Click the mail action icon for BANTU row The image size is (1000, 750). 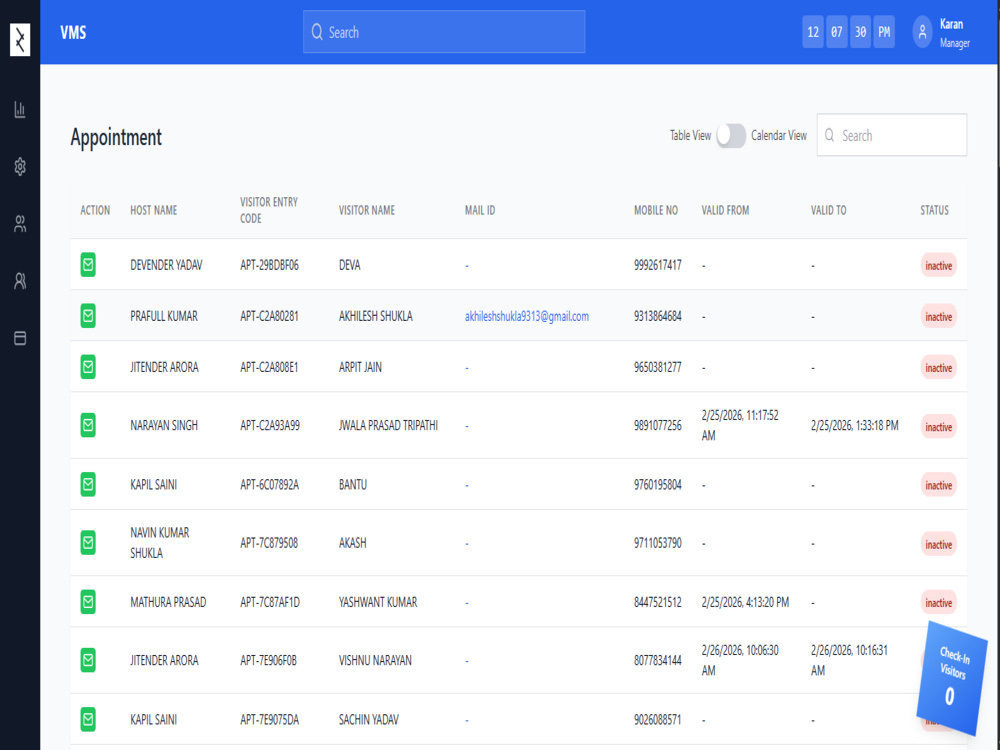pyautogui.click(x=88, y=485)
